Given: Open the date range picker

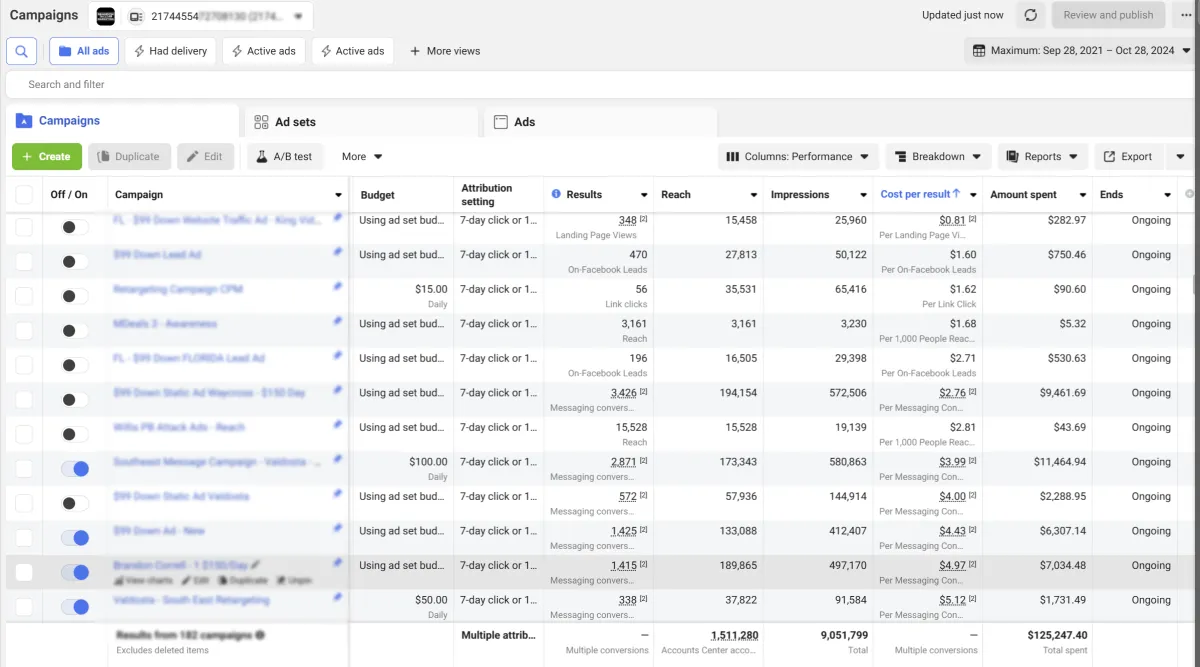Looking at the screenshot, I should [x=1081, y=51].
